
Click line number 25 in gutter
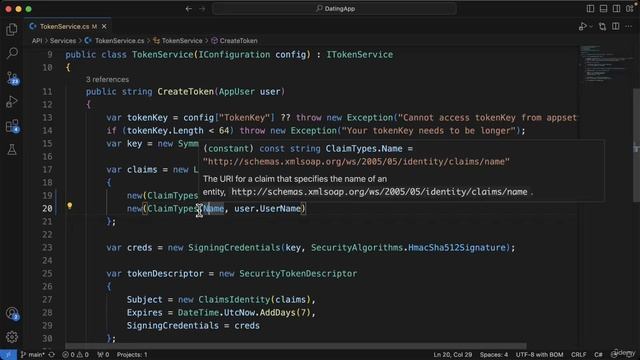pos(47,273)
